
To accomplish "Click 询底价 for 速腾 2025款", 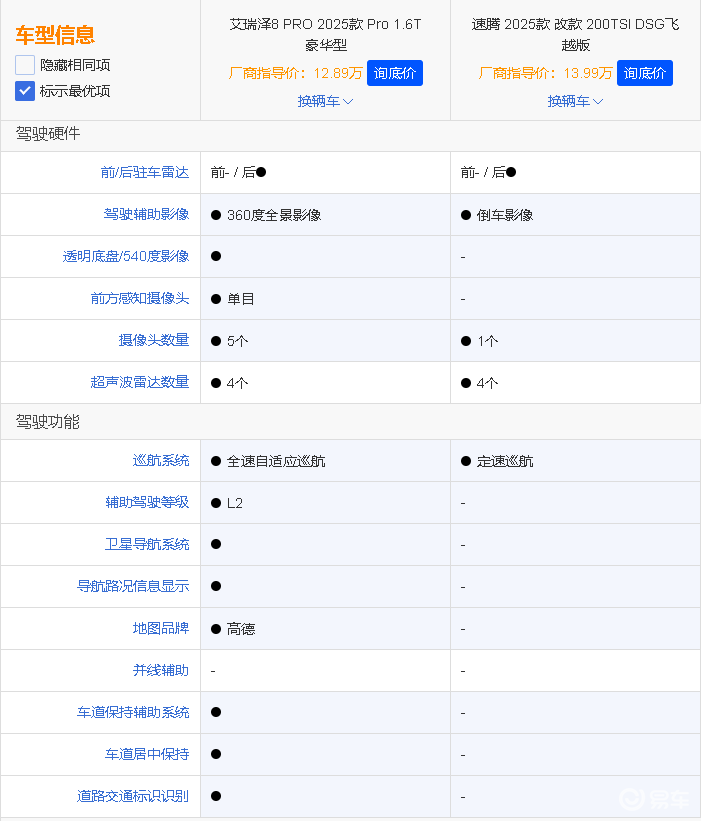I will point(644,73).
